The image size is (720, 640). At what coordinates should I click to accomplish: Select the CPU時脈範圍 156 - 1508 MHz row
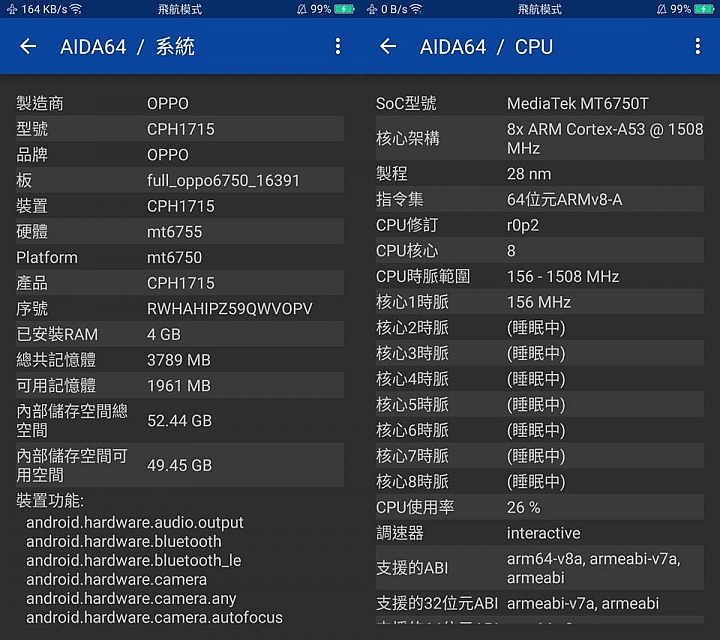tap(540, 276)
